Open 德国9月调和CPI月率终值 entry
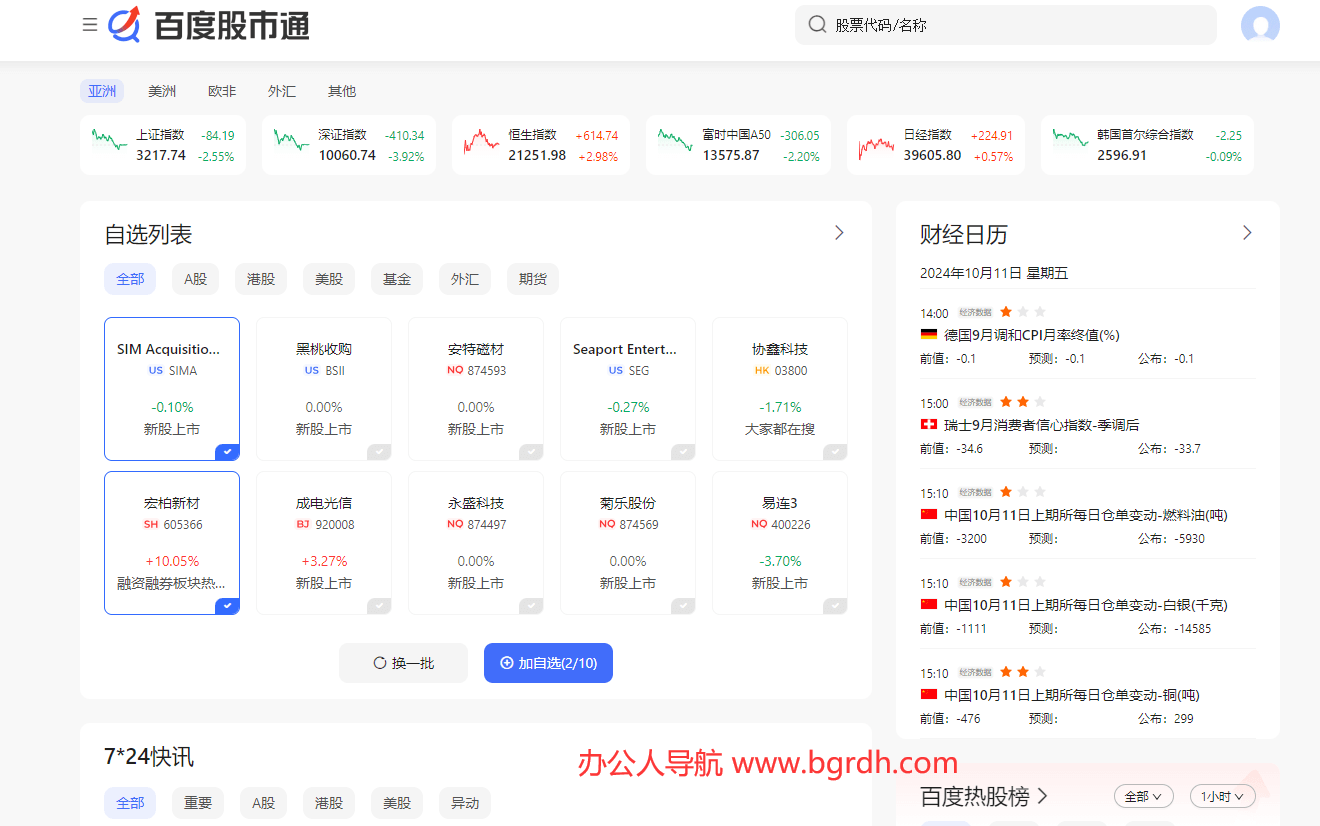 1032,335
